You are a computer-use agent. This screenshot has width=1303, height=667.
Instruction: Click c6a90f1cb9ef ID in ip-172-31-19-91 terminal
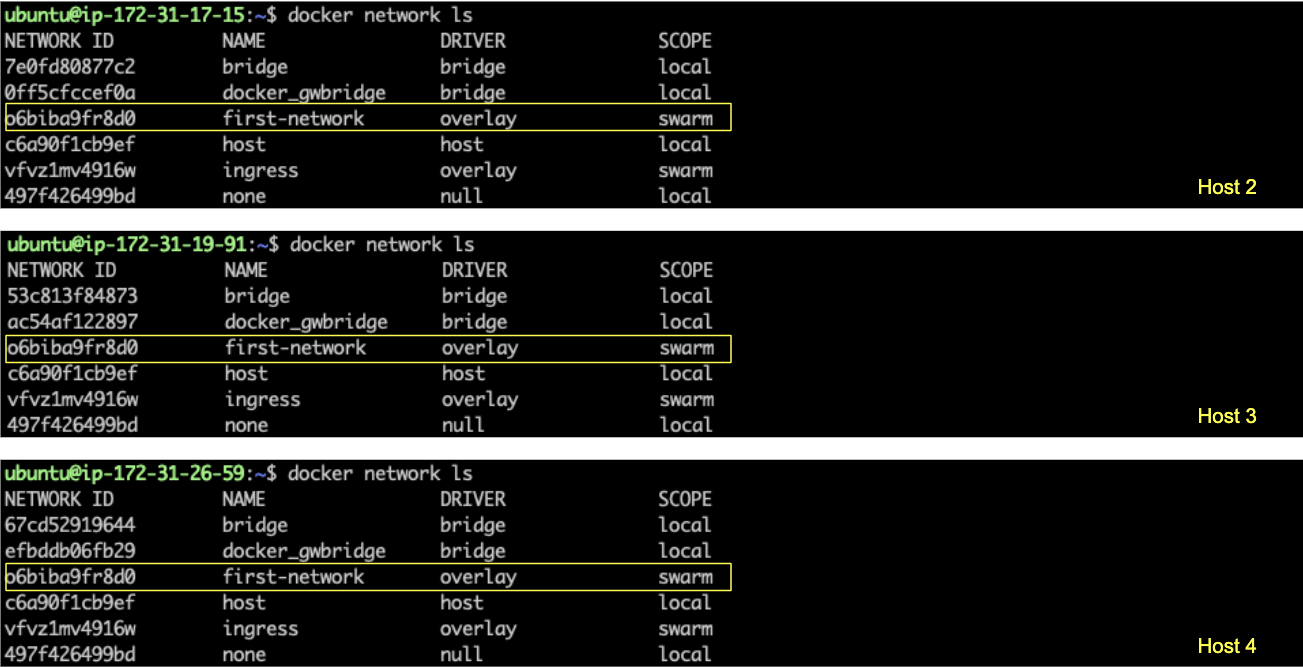pos(72,374)
